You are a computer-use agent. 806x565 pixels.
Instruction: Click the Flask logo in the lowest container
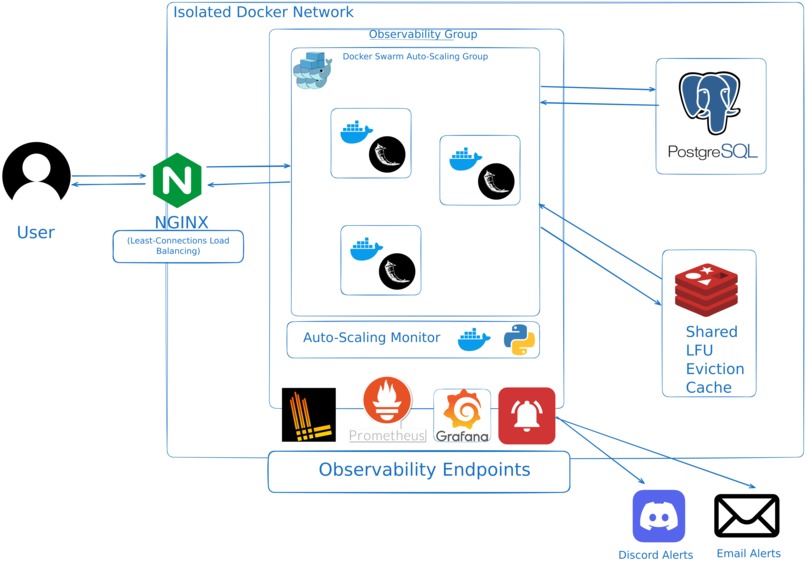coord(397,271)
